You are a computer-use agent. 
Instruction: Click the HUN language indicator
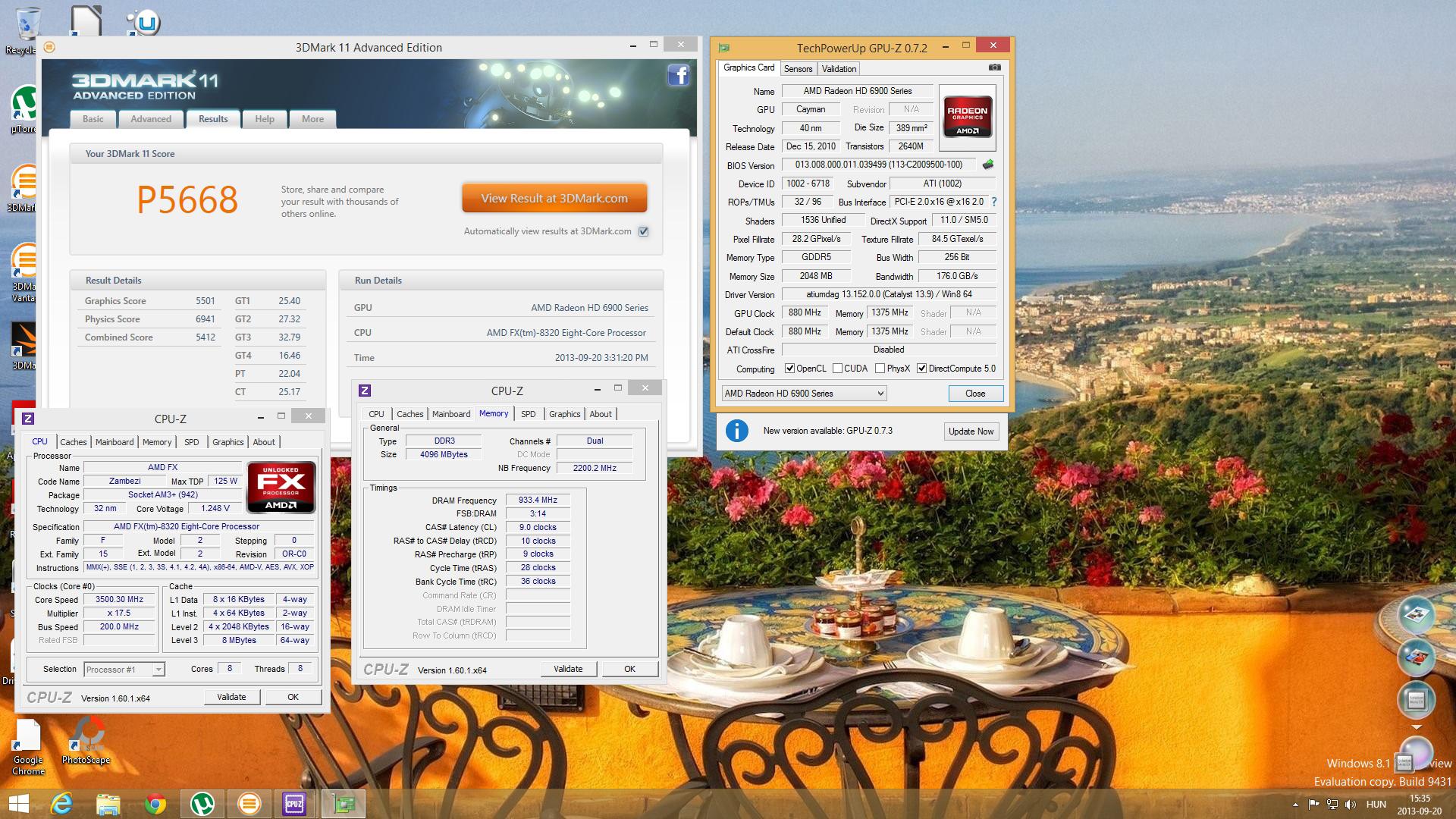[1376, 805]
